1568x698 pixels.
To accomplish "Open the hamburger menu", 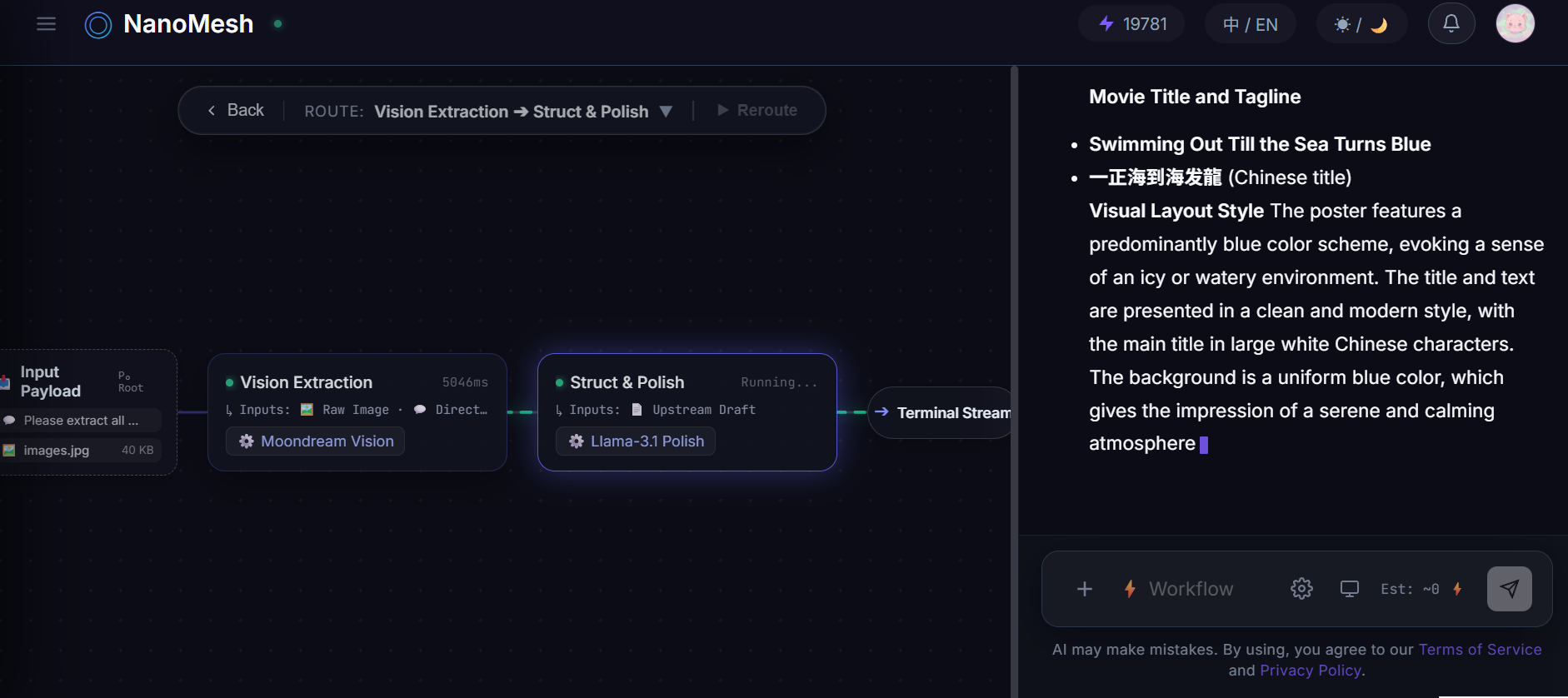I will pyautogui.click(x=47, y=24).
